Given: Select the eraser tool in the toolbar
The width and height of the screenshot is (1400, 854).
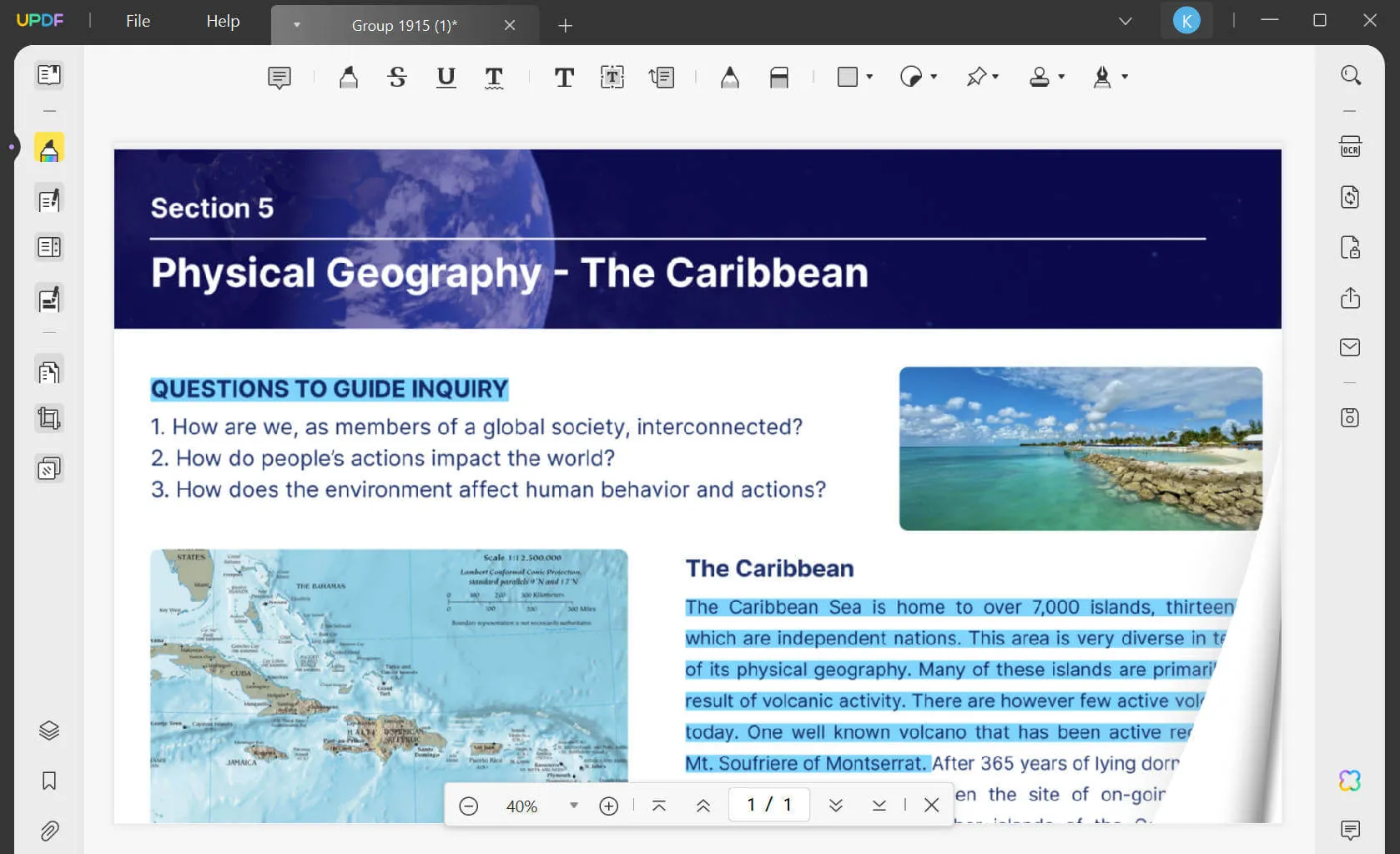Looking at the screenshot, I should 780,77.
